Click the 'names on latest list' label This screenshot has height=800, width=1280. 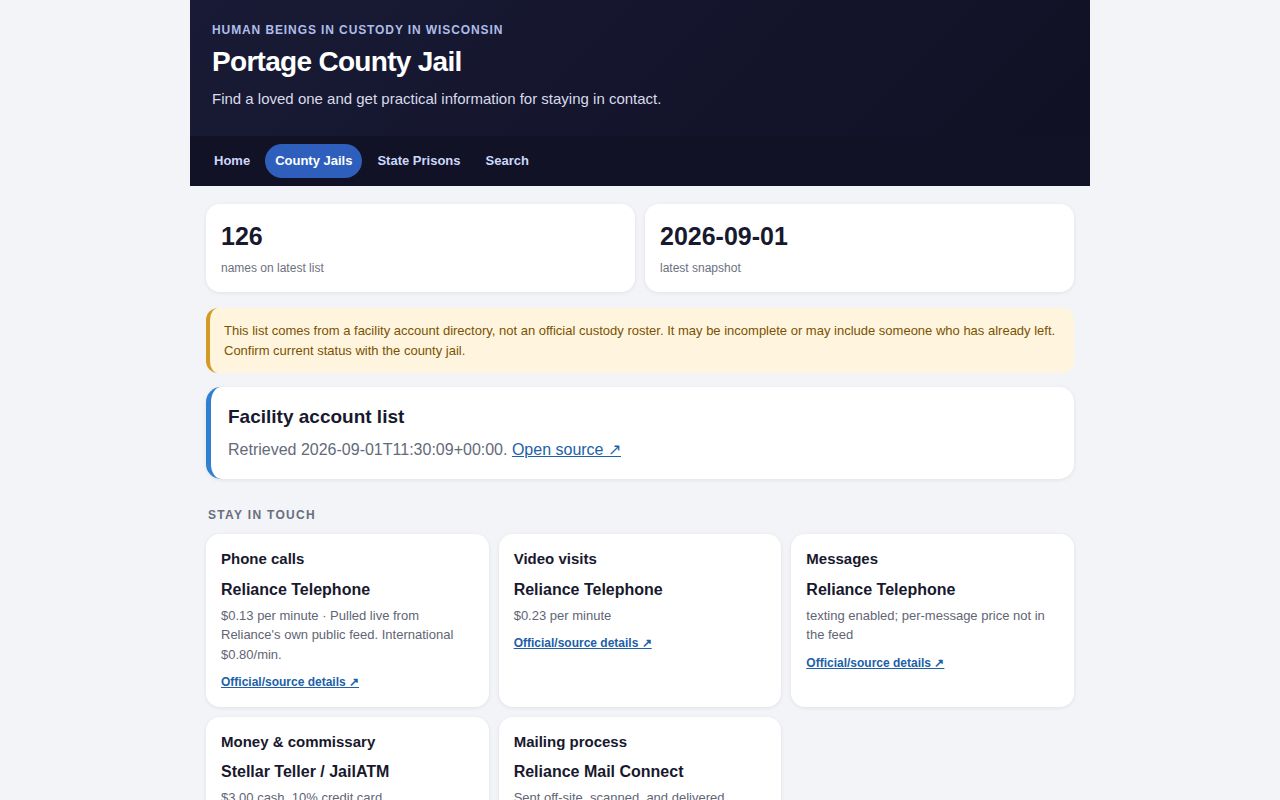pos(272,268)
